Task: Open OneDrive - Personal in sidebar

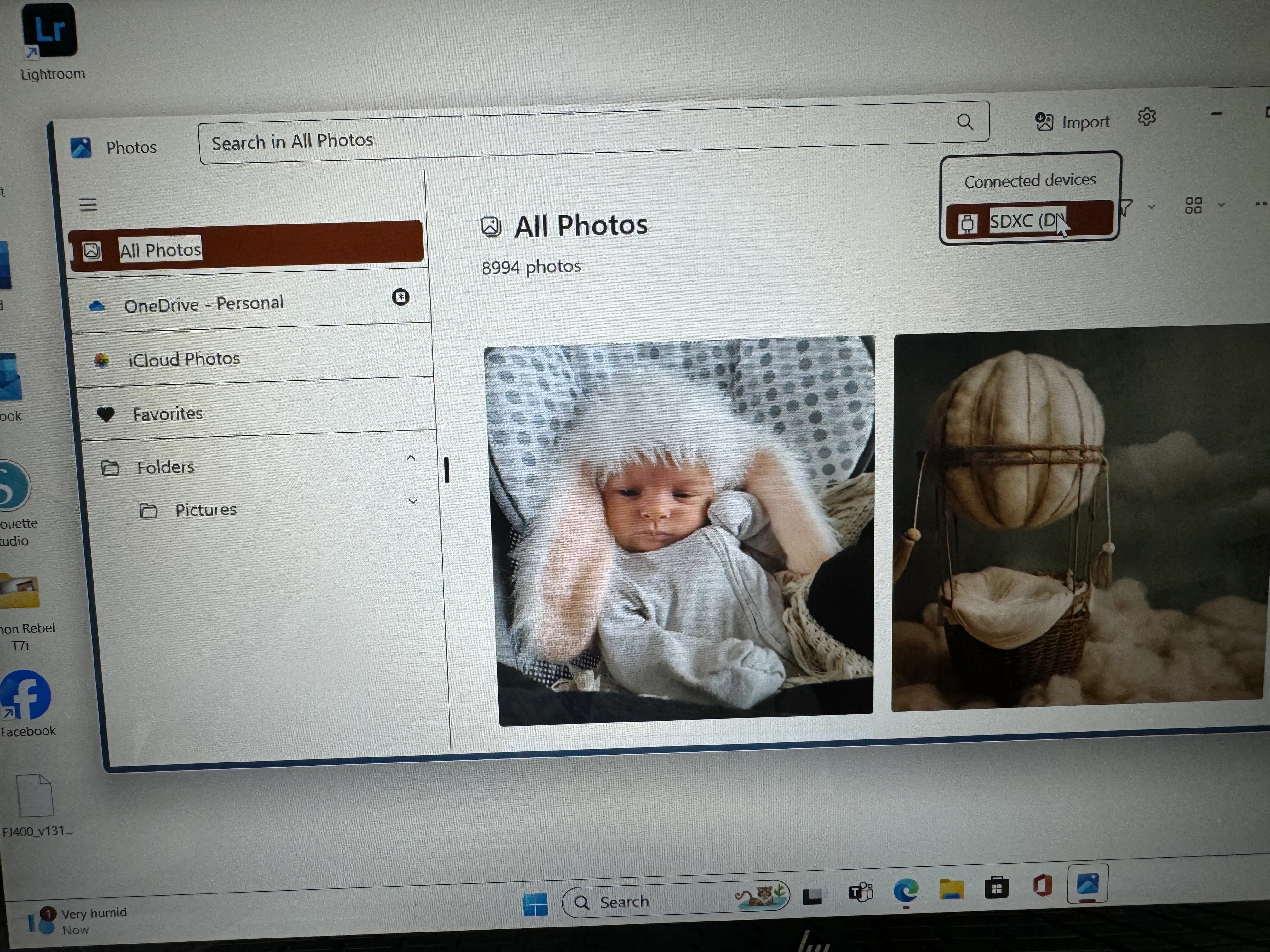Action: pyautogui.click(x=203, y=304)
